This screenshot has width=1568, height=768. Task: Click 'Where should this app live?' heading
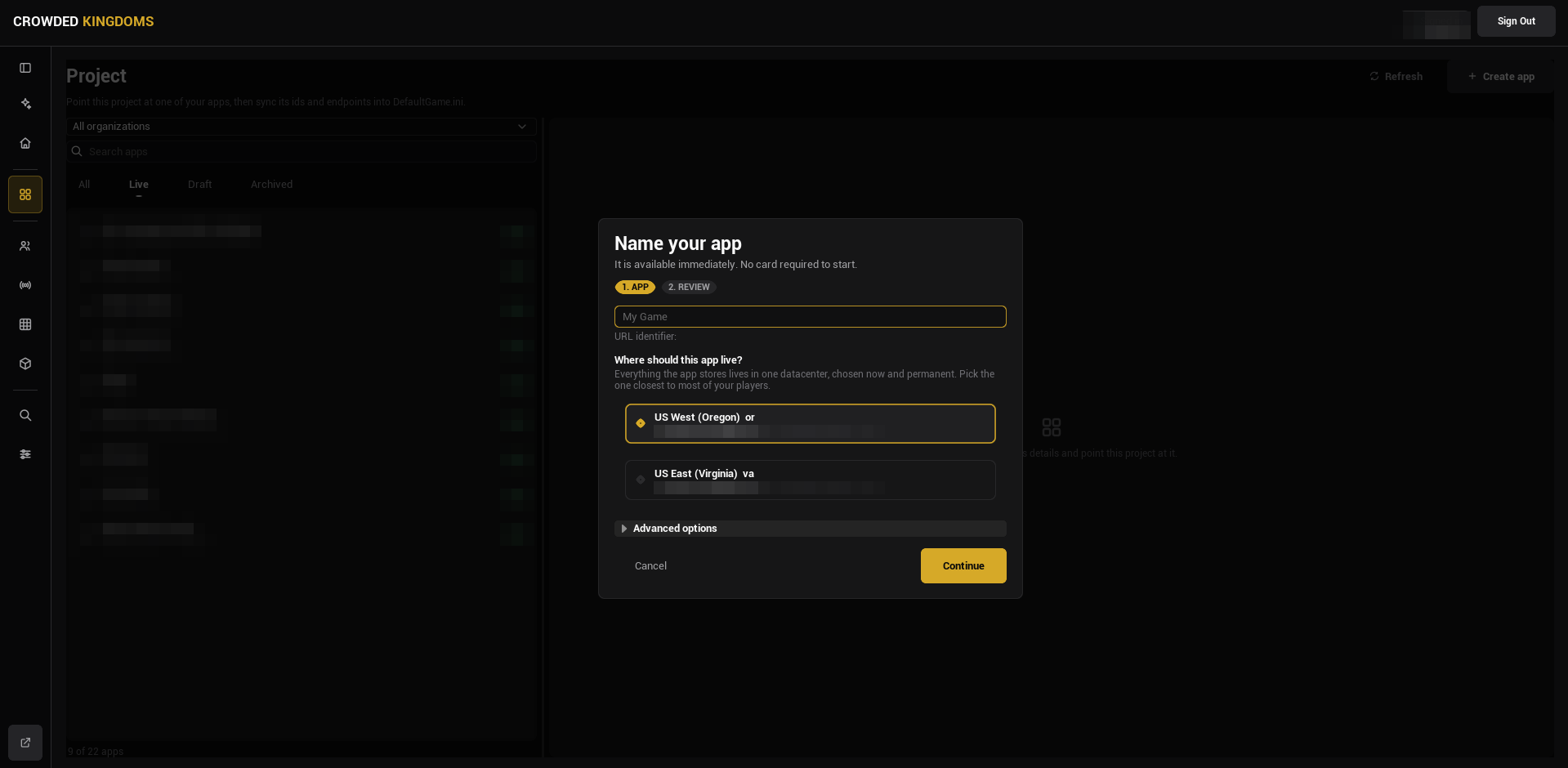(x=678, y=360)
